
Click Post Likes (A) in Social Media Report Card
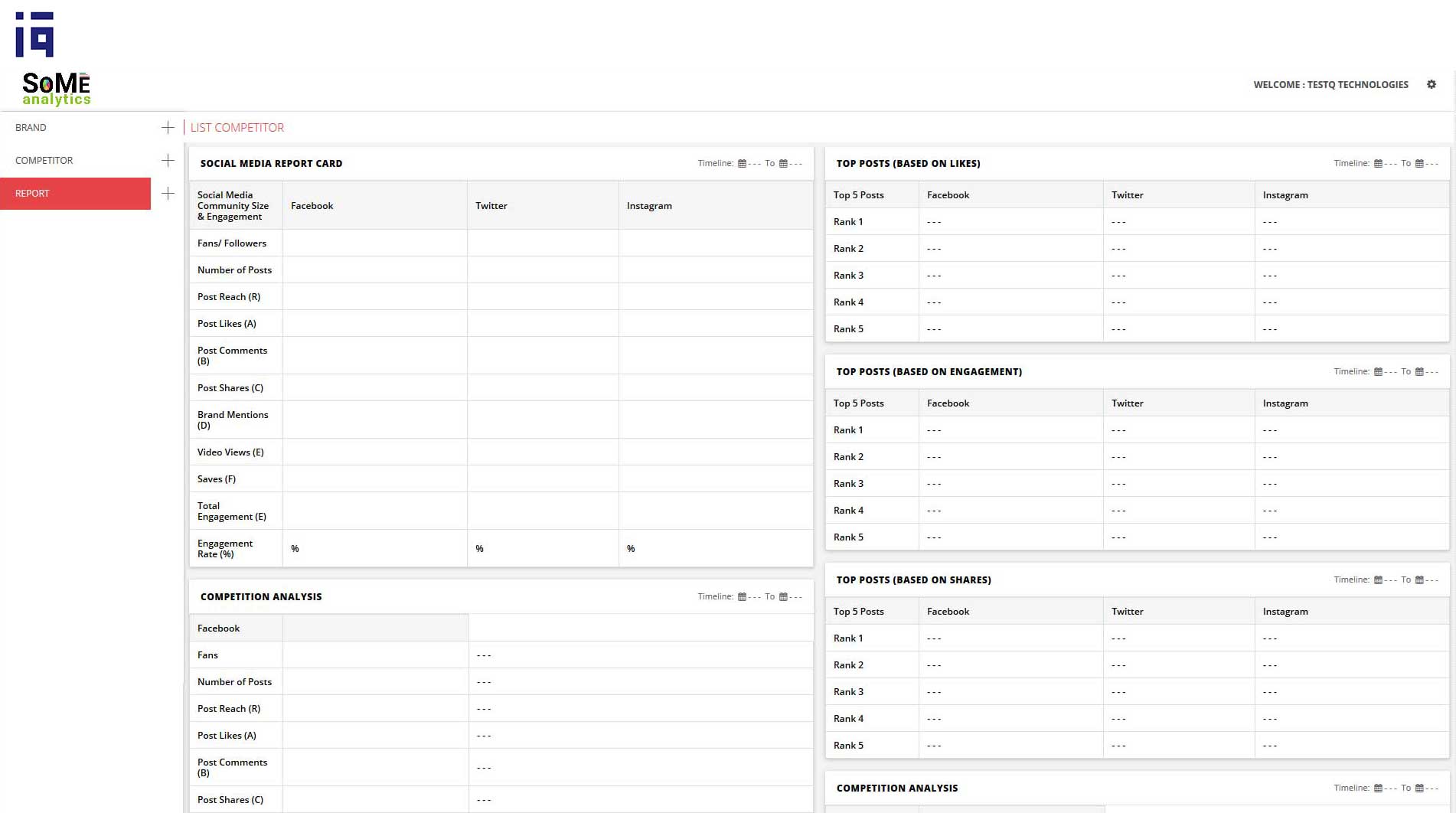(x=227, y=323)
